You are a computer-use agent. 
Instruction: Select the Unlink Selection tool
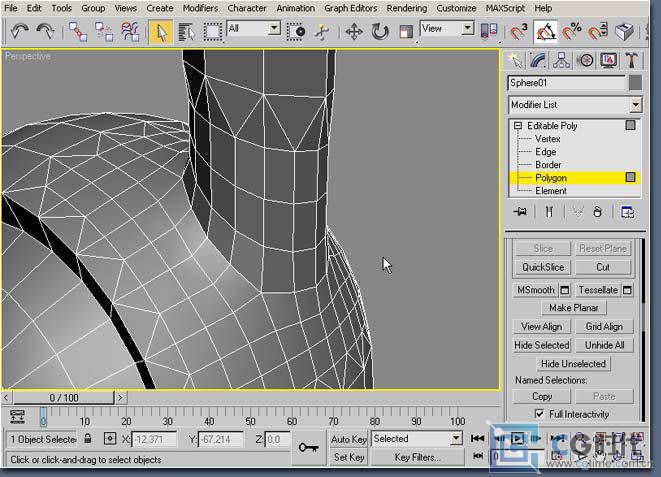pyautogui.click(x=104, y=32)
